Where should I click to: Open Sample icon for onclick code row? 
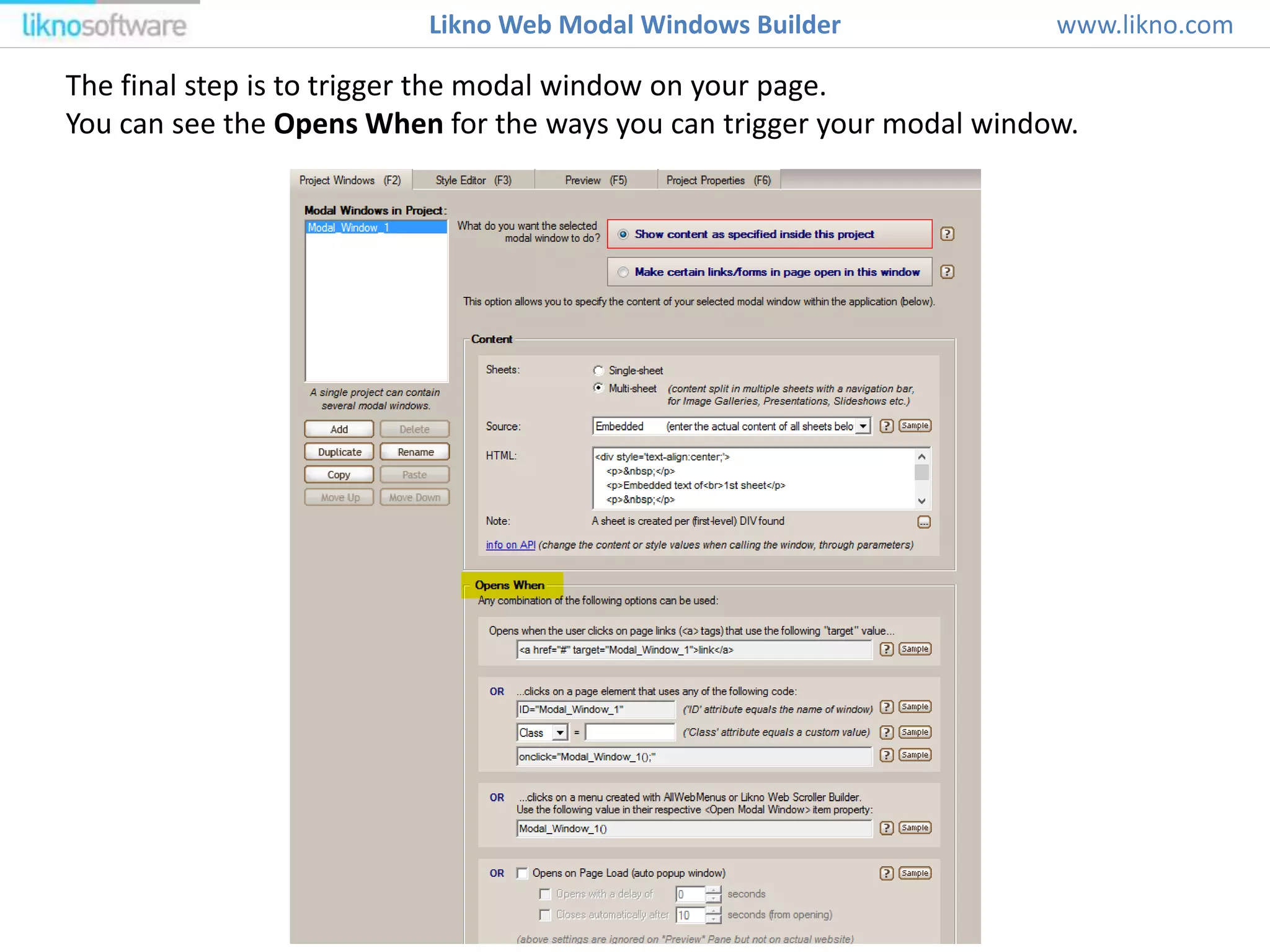(915, 755)
